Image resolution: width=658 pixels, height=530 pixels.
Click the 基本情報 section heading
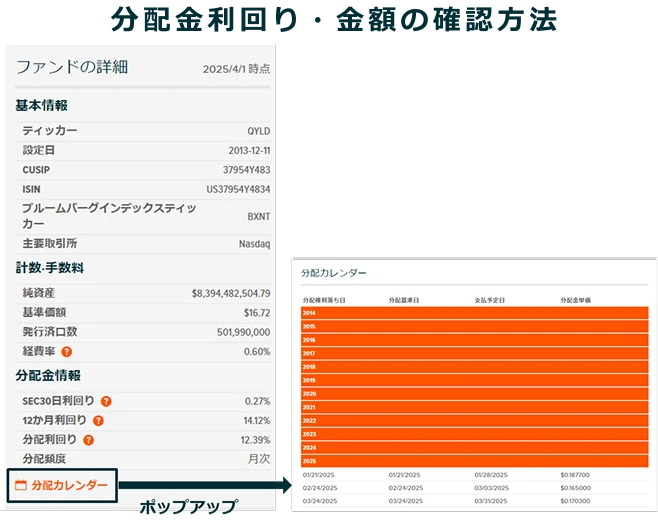click(x=42, y=106)
